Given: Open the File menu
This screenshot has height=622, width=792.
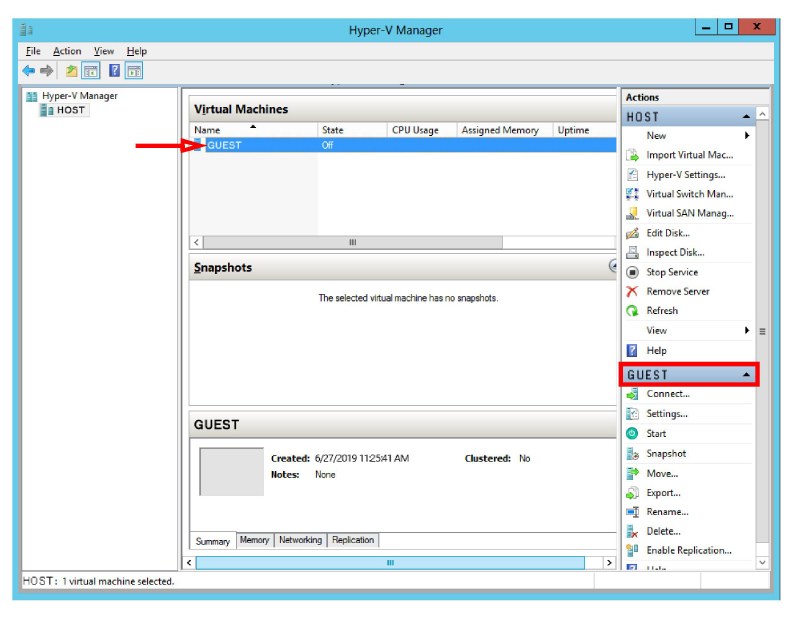Looking at the screenshot, I should [x=33, y=51].
